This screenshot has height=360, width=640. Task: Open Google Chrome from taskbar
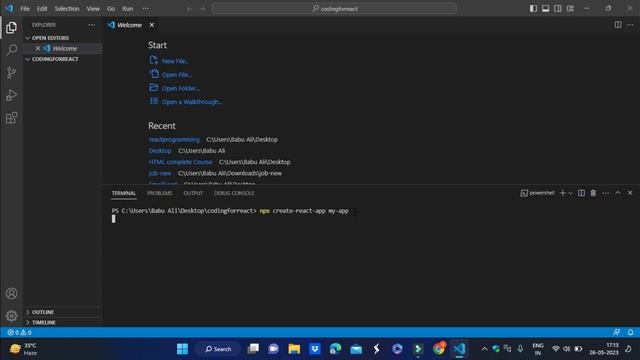(x=439, y=349)
